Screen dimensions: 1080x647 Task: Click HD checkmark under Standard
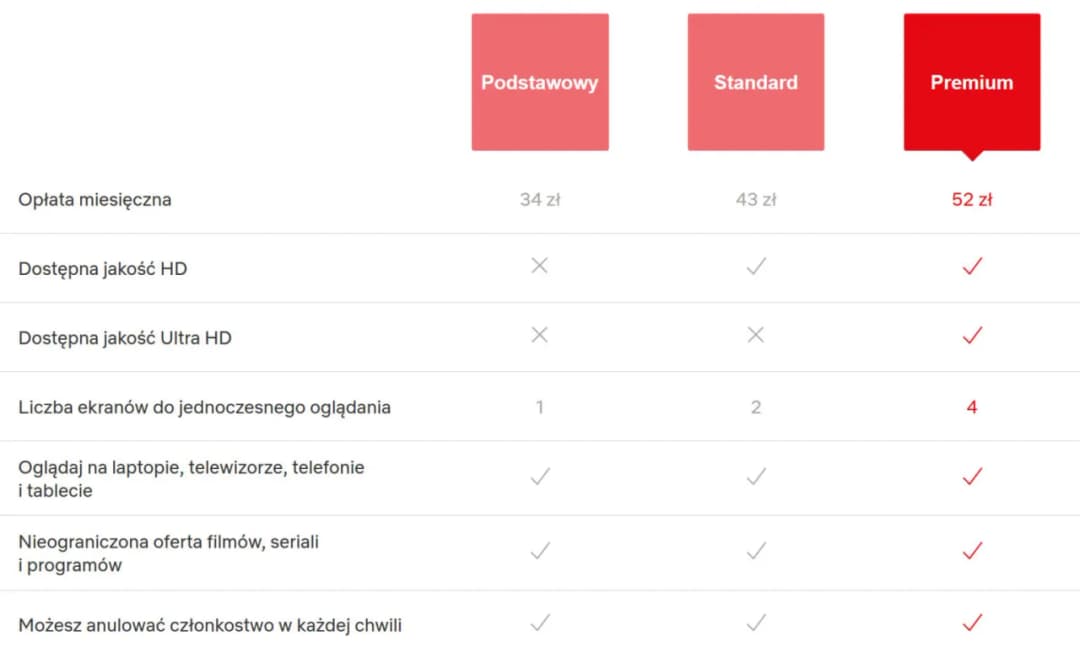tap(756, 266)
